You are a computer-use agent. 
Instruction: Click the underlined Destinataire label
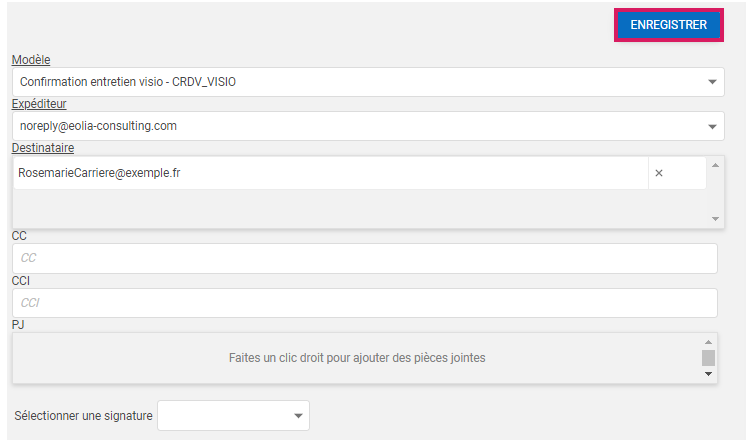pyautogui.click(x=42, y=148)
